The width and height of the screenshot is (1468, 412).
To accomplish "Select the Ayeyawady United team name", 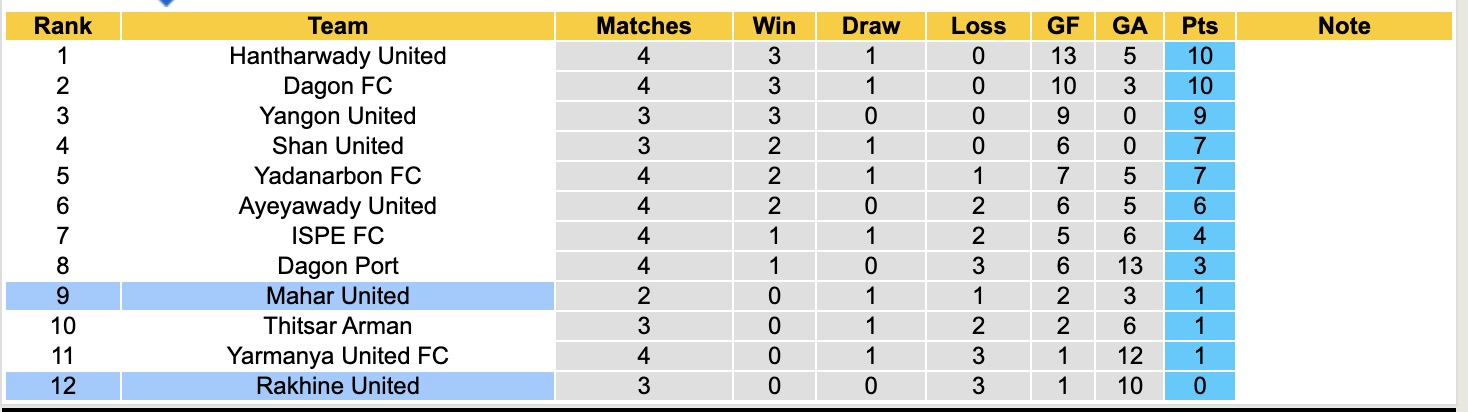I will click(x=337, y=206).
